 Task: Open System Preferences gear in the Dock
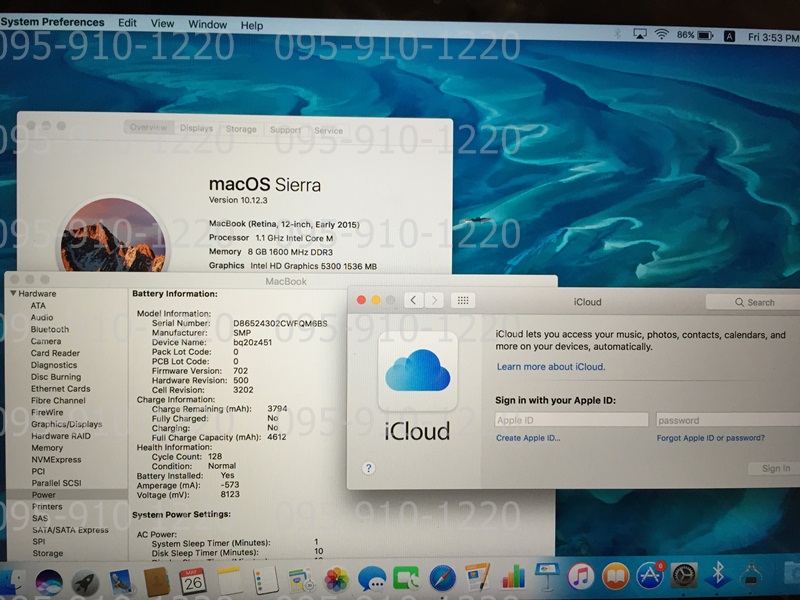pos(684,574)
